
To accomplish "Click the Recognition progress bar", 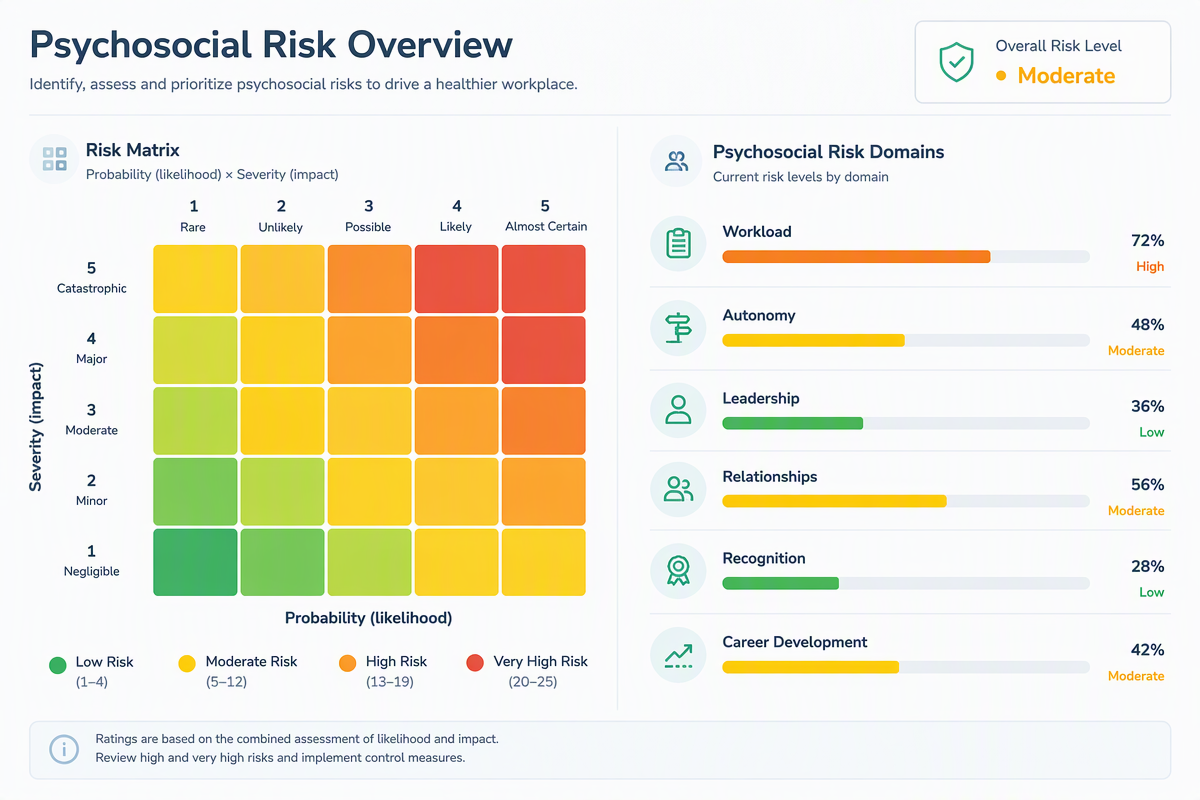I will pos(906,583).
